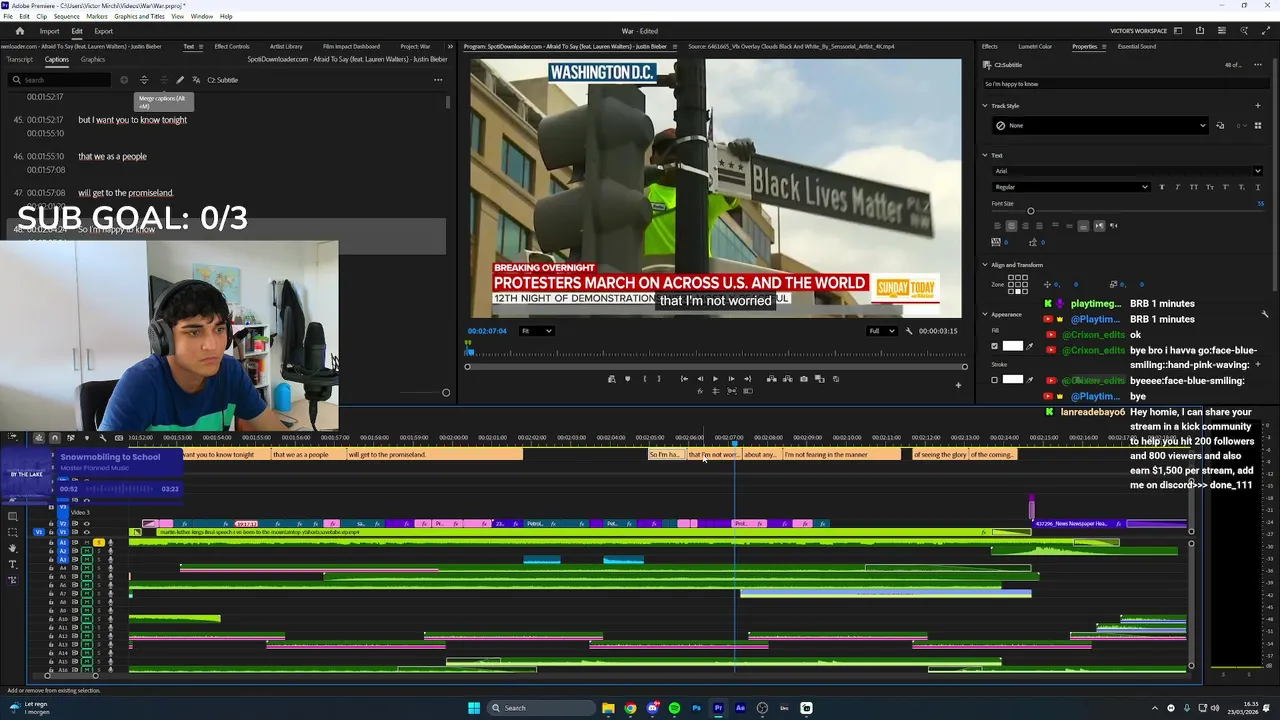Export frame camera icon

(803, 379)
